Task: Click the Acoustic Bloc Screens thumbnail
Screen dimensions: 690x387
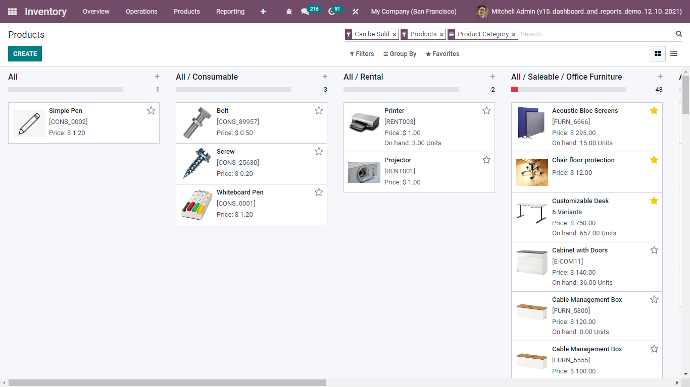Action: coord(532,123)
